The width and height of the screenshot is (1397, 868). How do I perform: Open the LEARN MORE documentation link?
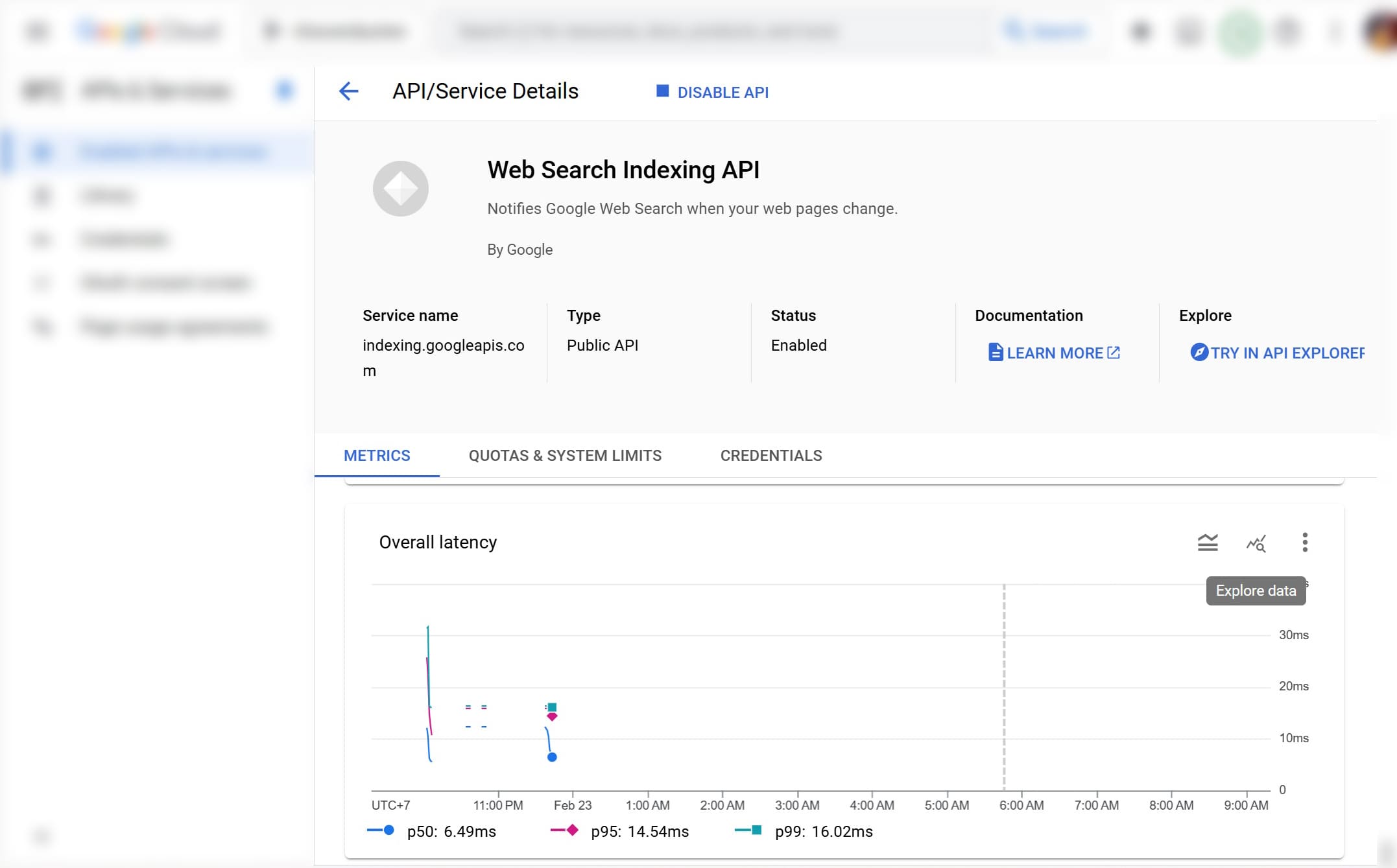pyautogui.click(x=1054, y=353)
